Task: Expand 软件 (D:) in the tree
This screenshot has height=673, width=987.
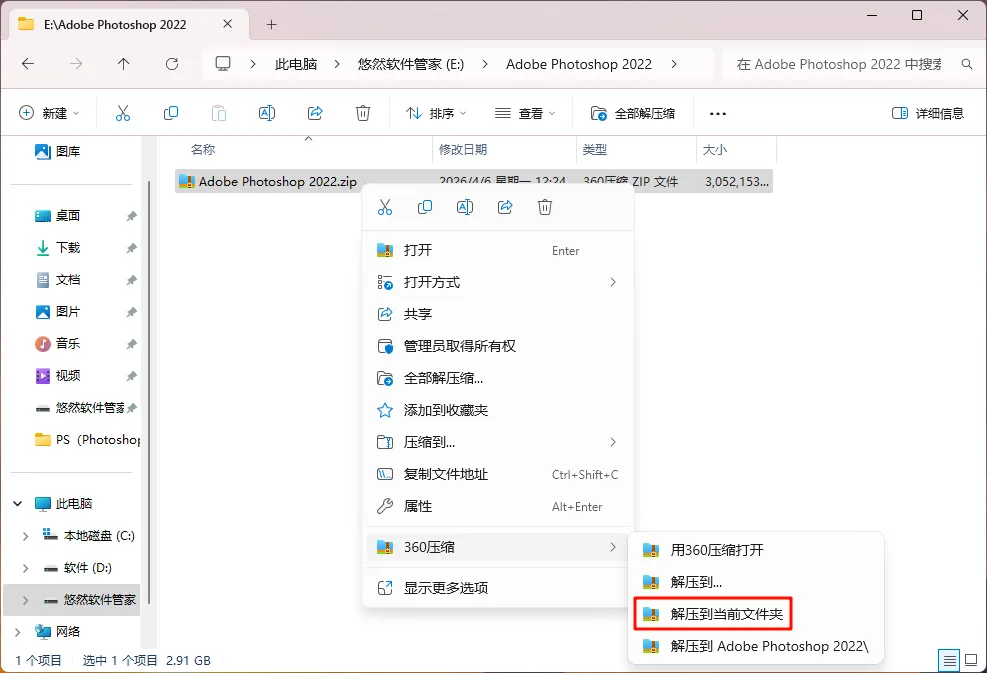Action: point(25,568)
